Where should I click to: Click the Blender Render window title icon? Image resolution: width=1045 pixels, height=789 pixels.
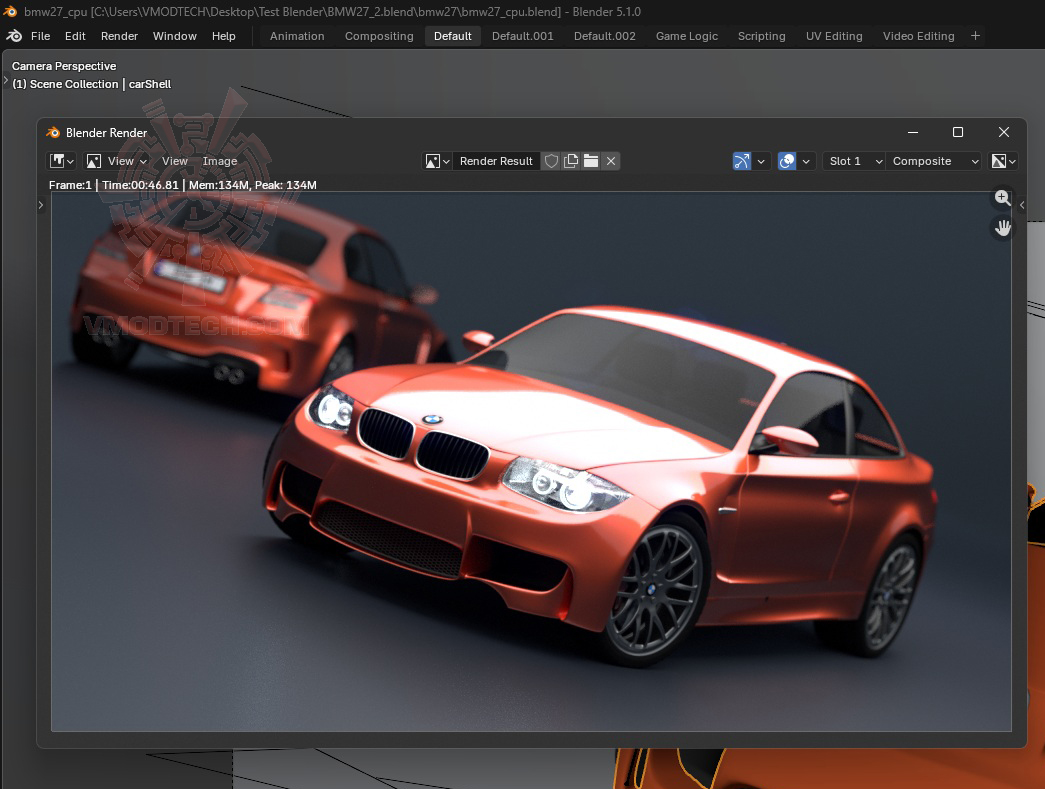53,133
